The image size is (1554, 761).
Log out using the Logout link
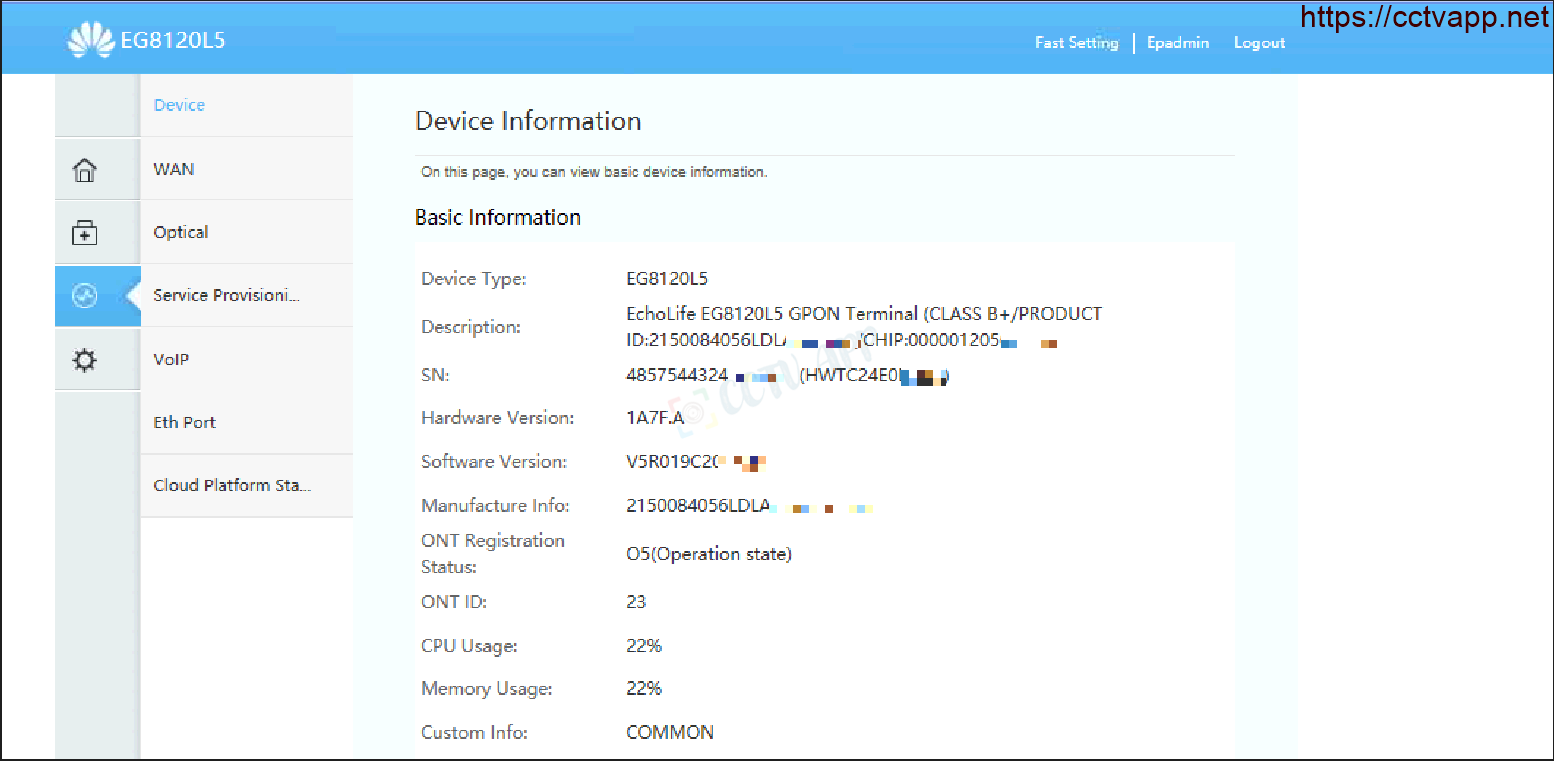[x=1259, y=43]
